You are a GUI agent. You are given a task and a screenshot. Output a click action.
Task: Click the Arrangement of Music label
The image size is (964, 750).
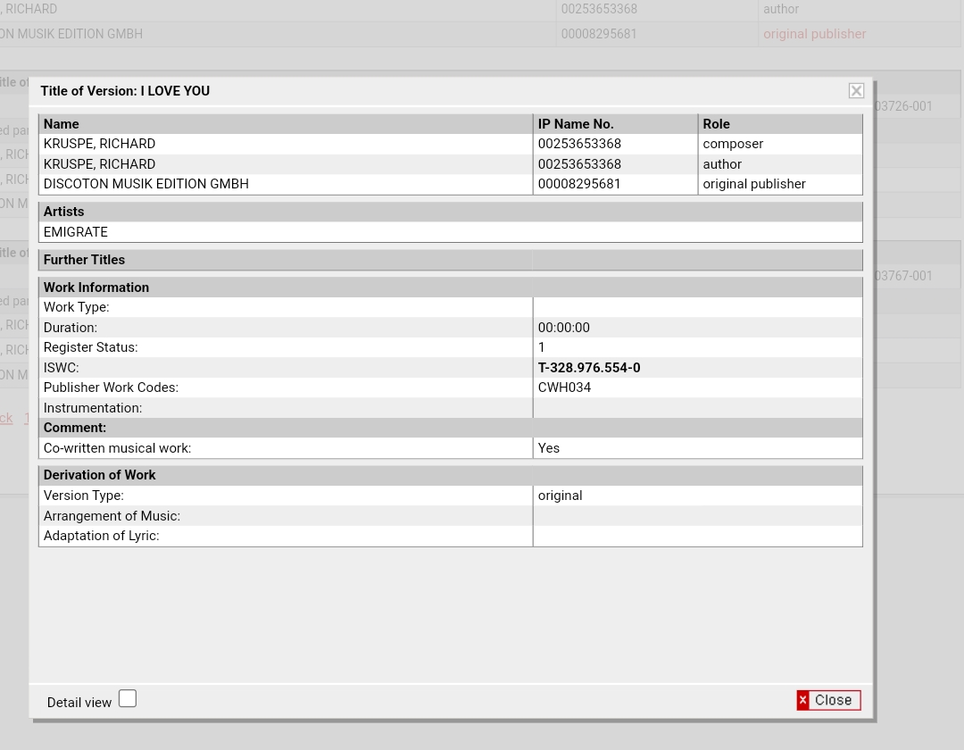[x=112, y=516]
